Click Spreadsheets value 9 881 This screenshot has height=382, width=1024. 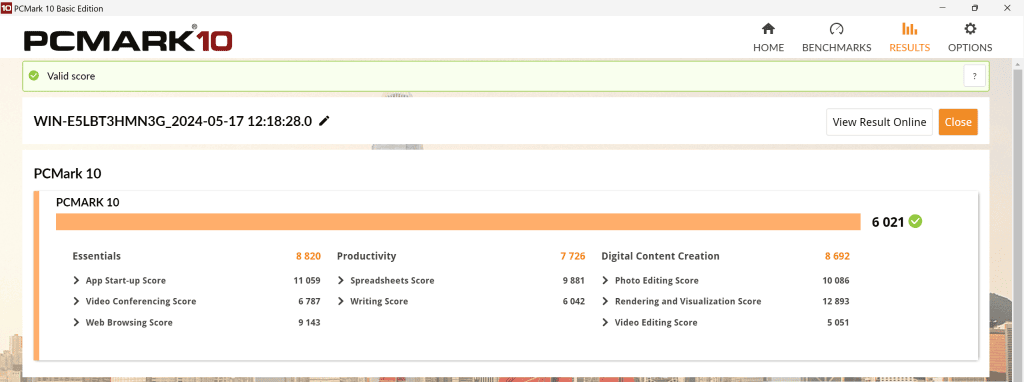[573, 281]
